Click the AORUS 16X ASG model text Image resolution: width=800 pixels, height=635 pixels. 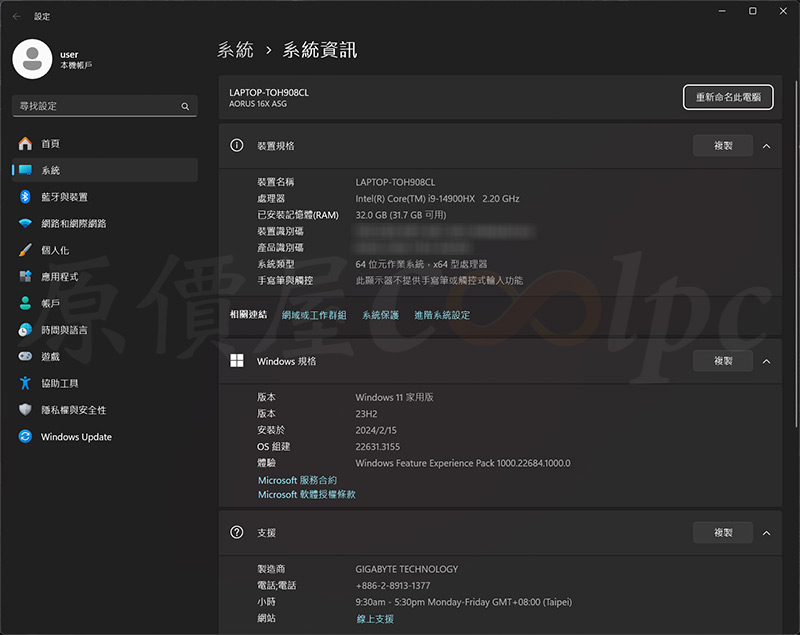click(258, 104)
